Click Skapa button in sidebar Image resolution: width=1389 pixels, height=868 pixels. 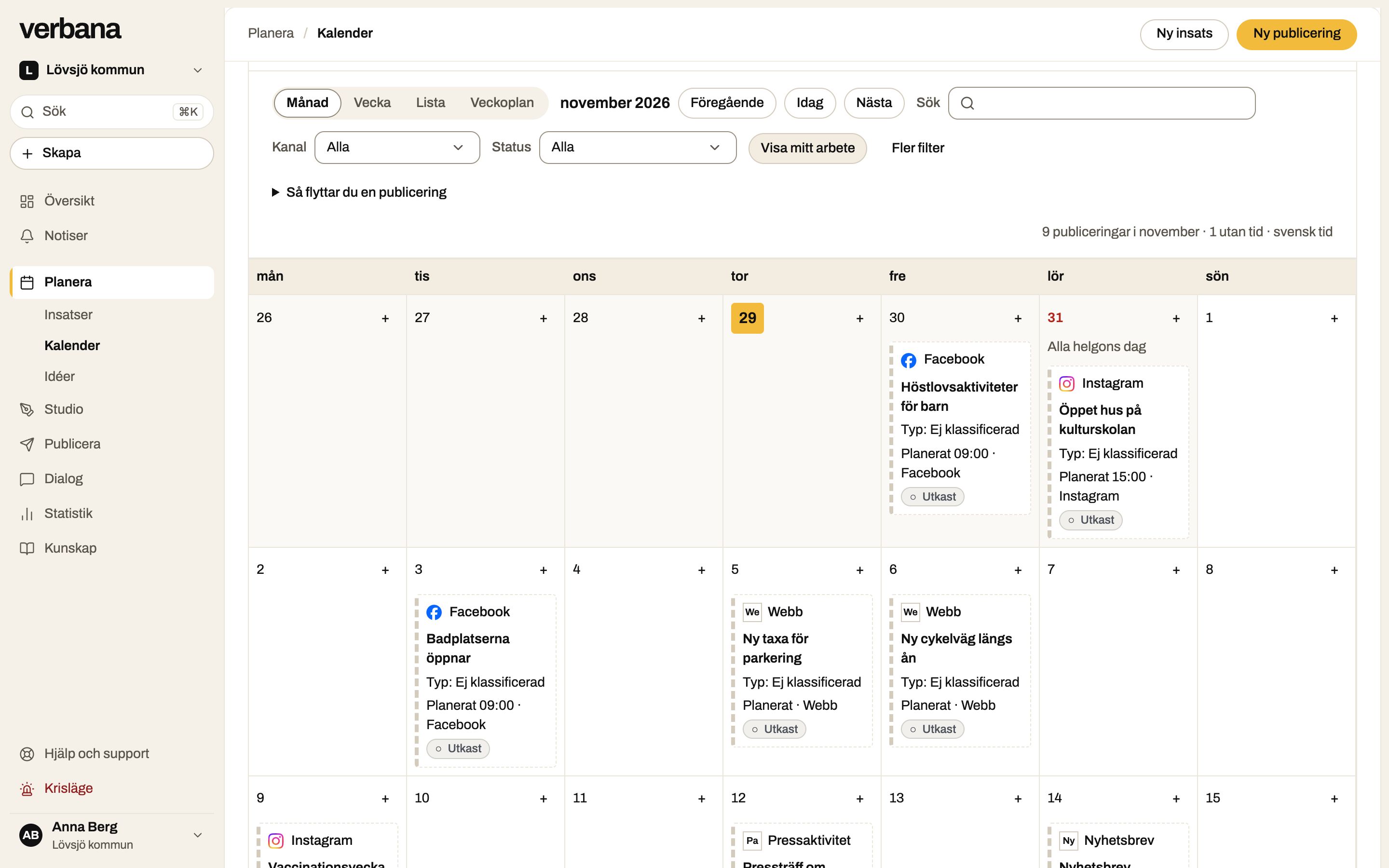point(112,153)
